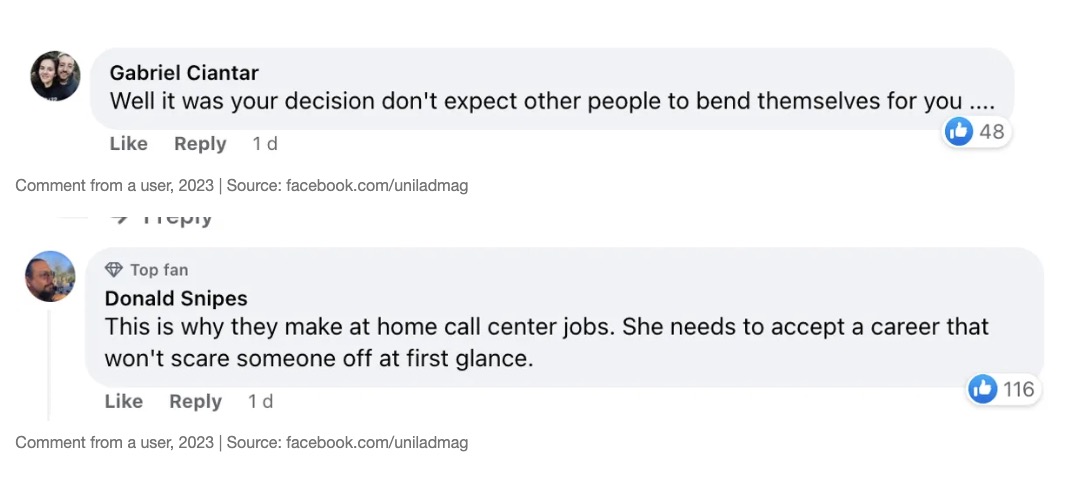Click the 1 d timestamp under Gabriel's comment

click(x=265, y=144)
